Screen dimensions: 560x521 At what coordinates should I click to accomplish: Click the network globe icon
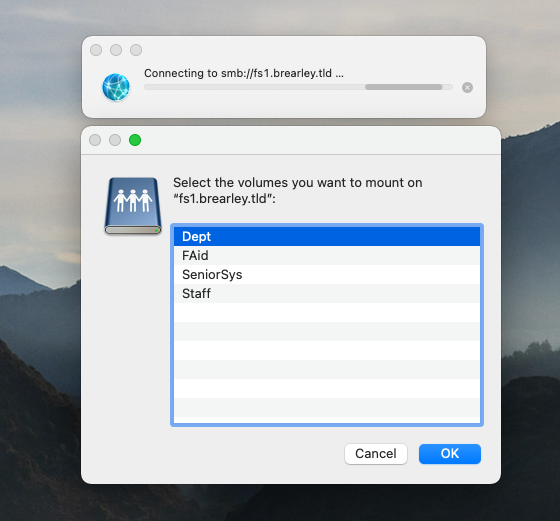(x=116, y=87)
